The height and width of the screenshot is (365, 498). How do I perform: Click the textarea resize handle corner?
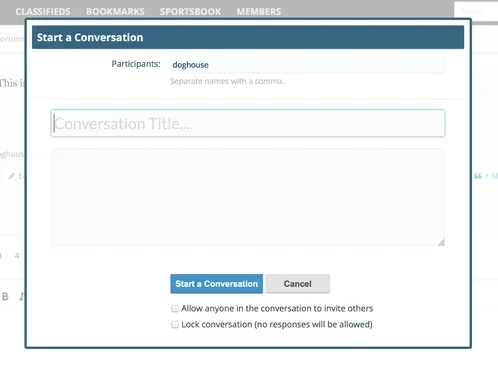(441, 242)
